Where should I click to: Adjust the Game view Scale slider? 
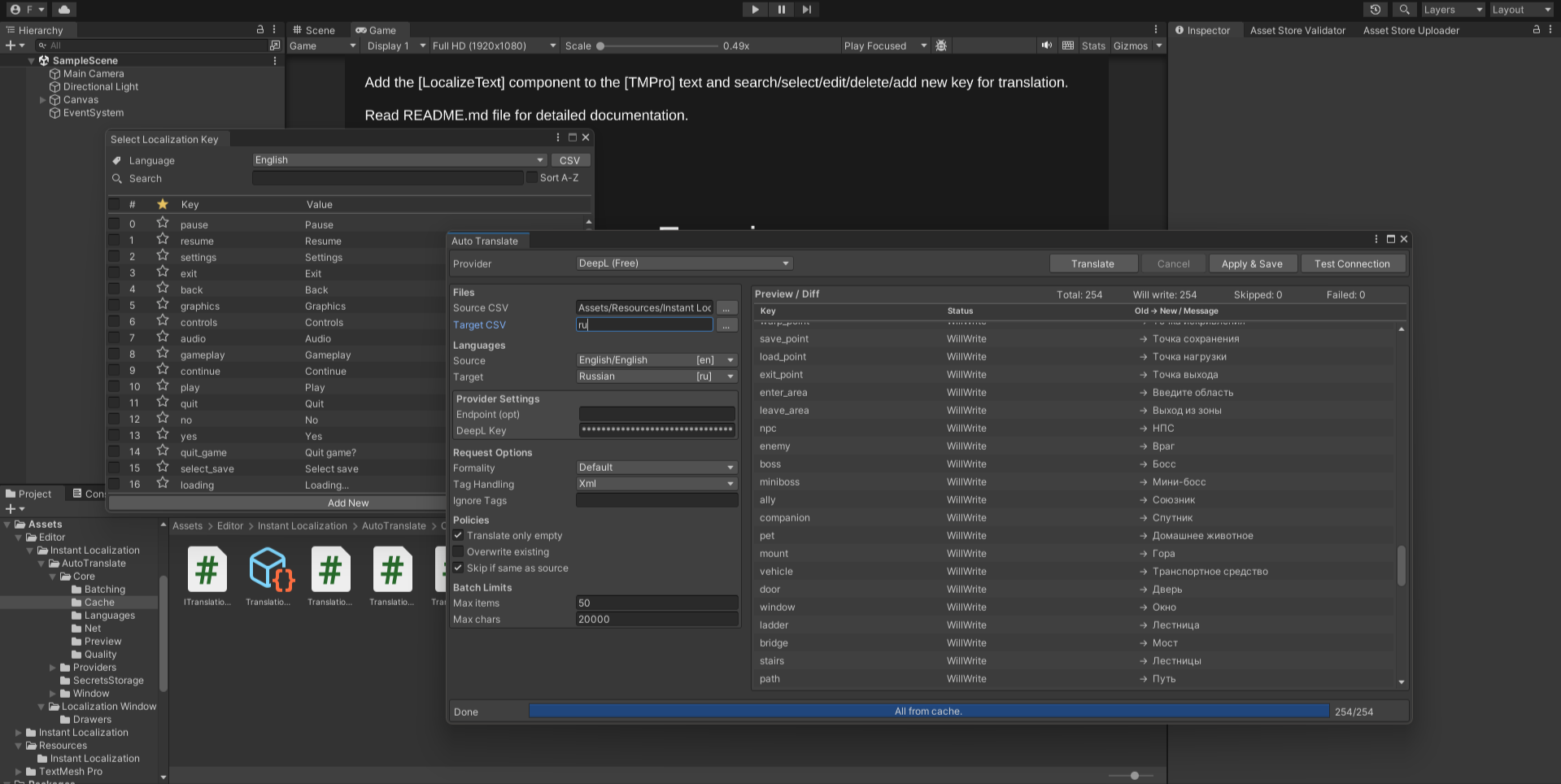point(601,46)
